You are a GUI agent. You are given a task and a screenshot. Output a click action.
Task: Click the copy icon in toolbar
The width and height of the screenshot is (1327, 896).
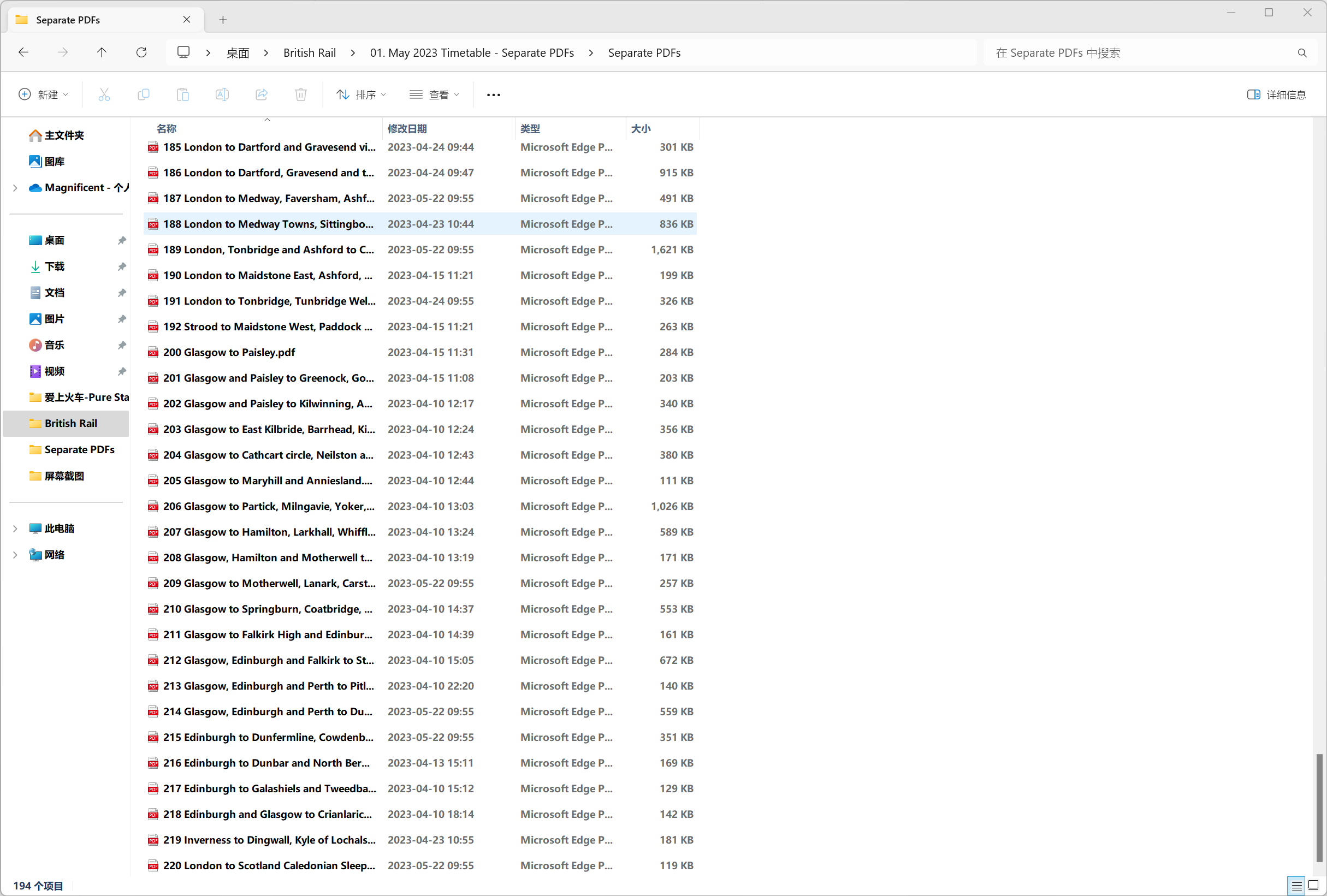pos(145,94)
